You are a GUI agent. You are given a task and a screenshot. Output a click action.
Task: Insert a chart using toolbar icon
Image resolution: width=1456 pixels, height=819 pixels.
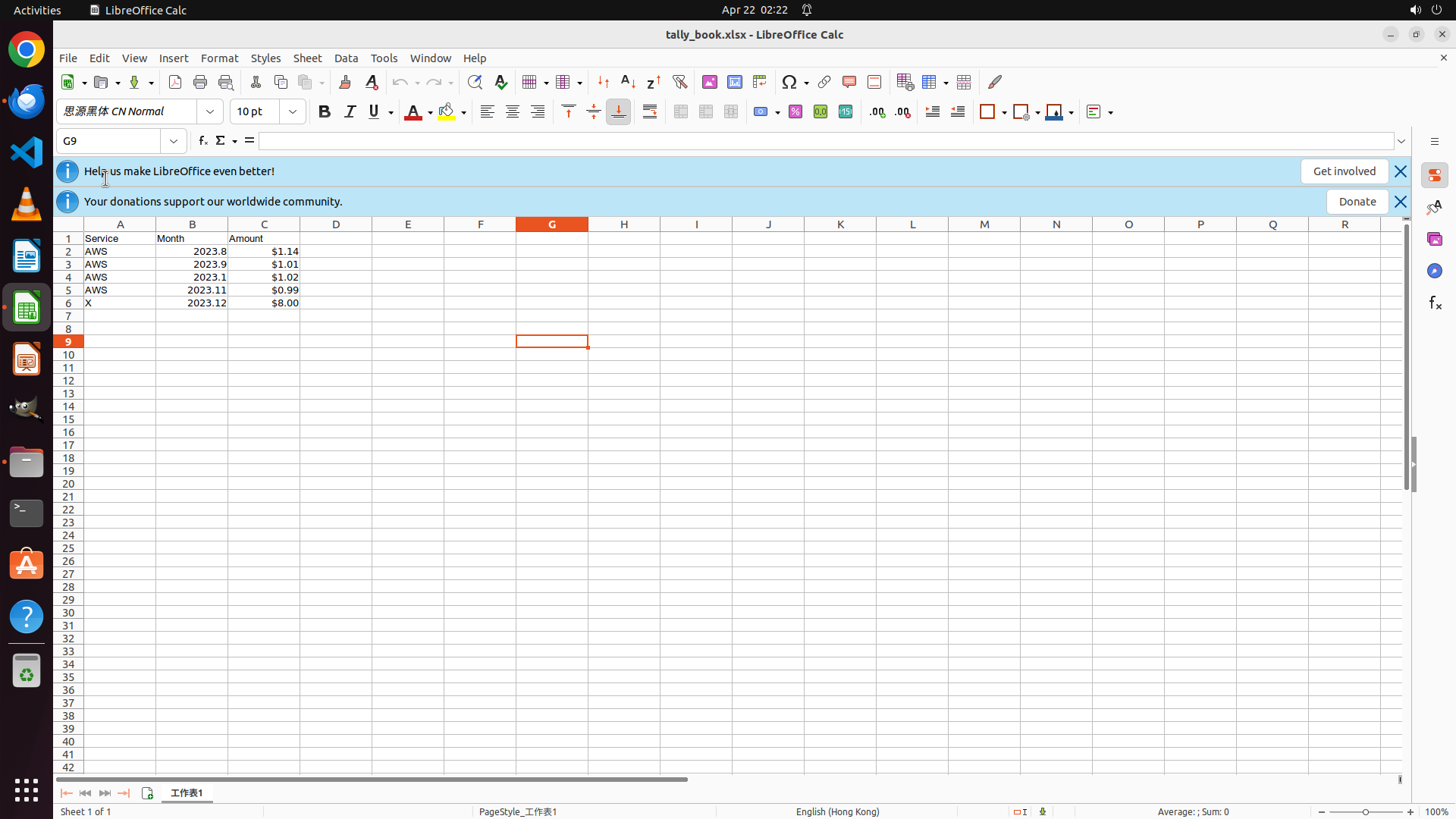(734, 82)
